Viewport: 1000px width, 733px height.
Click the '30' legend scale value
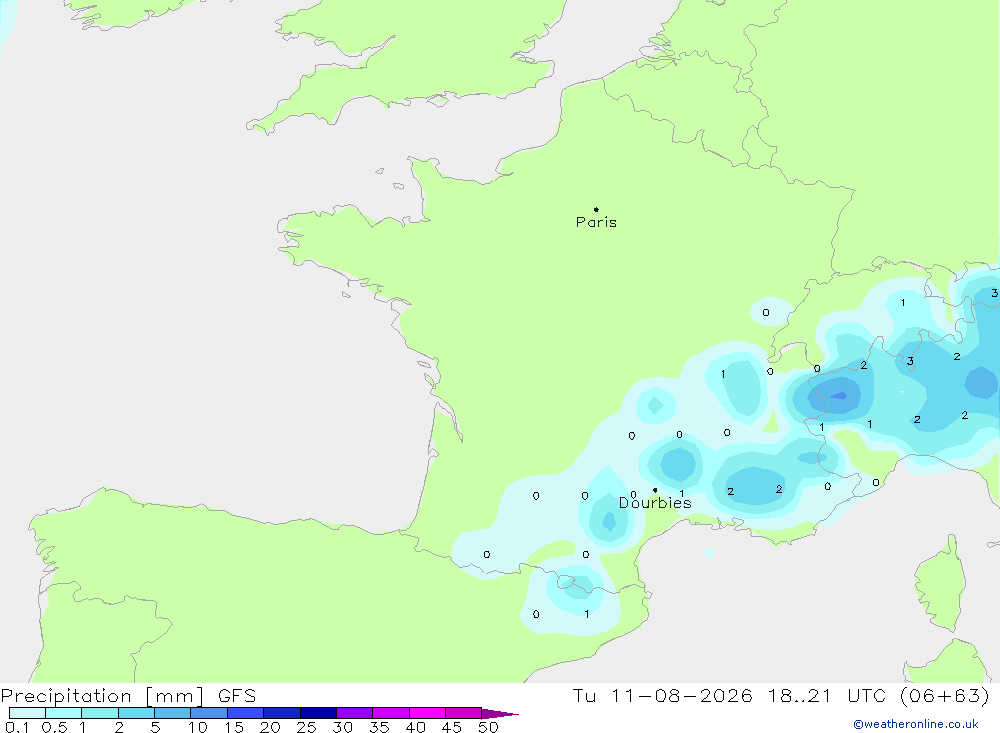pos(343,727)
